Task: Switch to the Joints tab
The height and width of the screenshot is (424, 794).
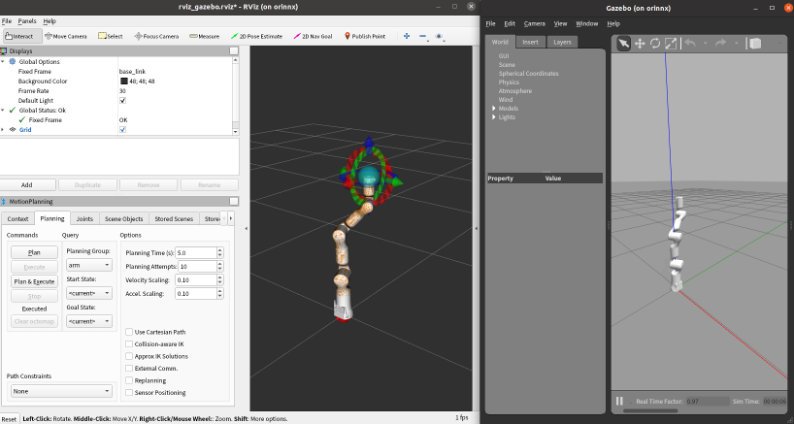Action: tap(85, 218)
